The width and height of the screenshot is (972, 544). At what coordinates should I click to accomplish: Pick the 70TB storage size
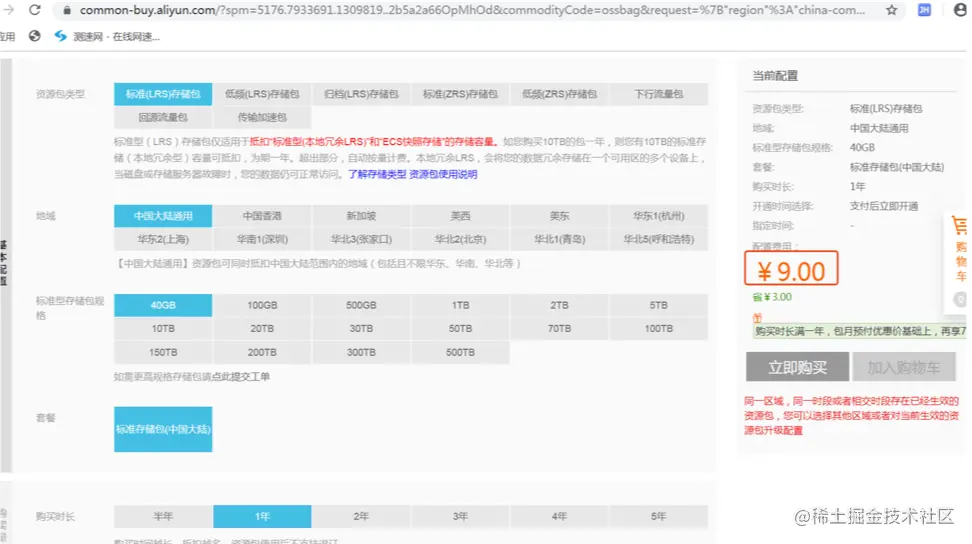pos(560,329)
